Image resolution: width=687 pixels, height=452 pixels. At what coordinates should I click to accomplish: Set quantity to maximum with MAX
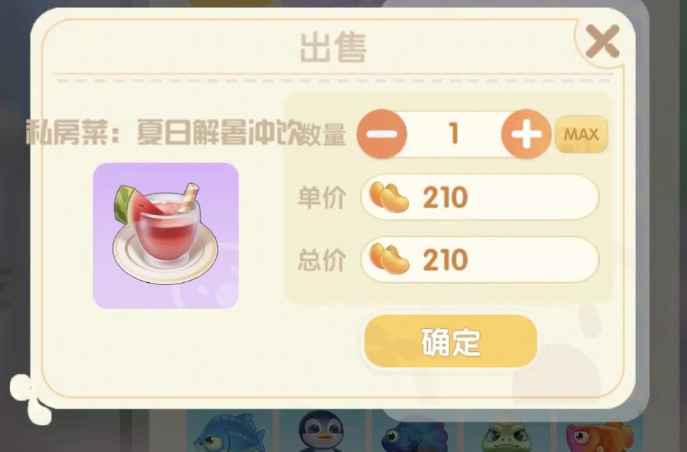tap(581, 134)
